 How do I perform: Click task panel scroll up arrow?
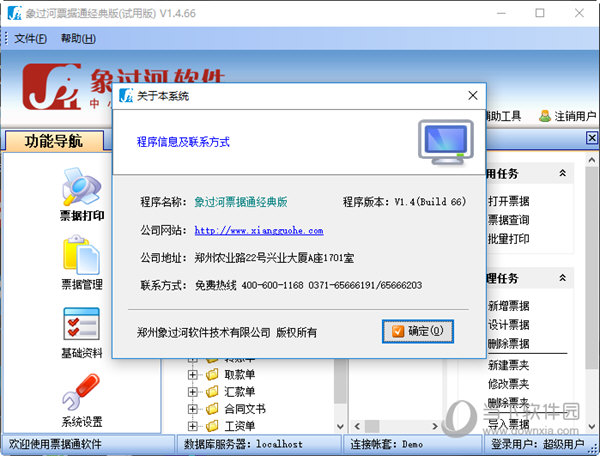592,160
